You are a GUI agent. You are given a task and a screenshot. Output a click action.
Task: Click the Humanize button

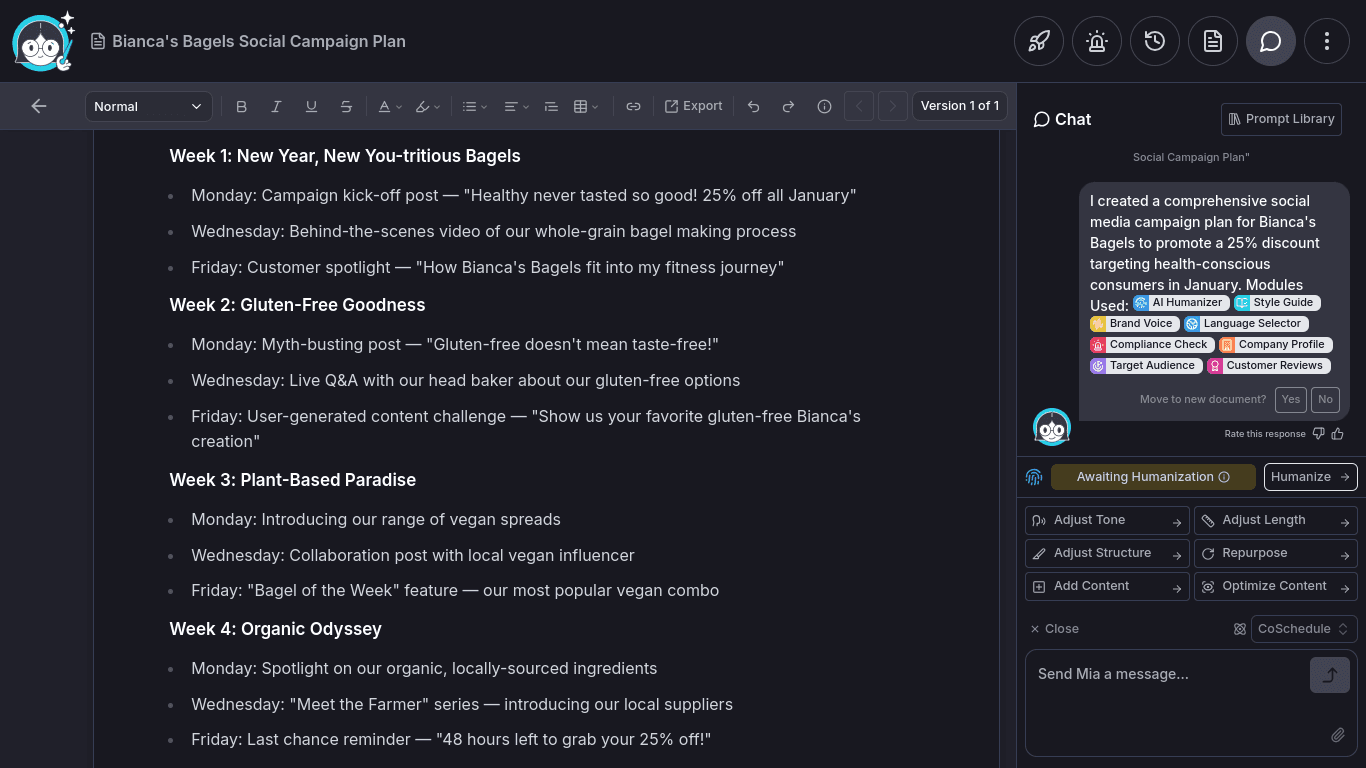click(1310, 476)
